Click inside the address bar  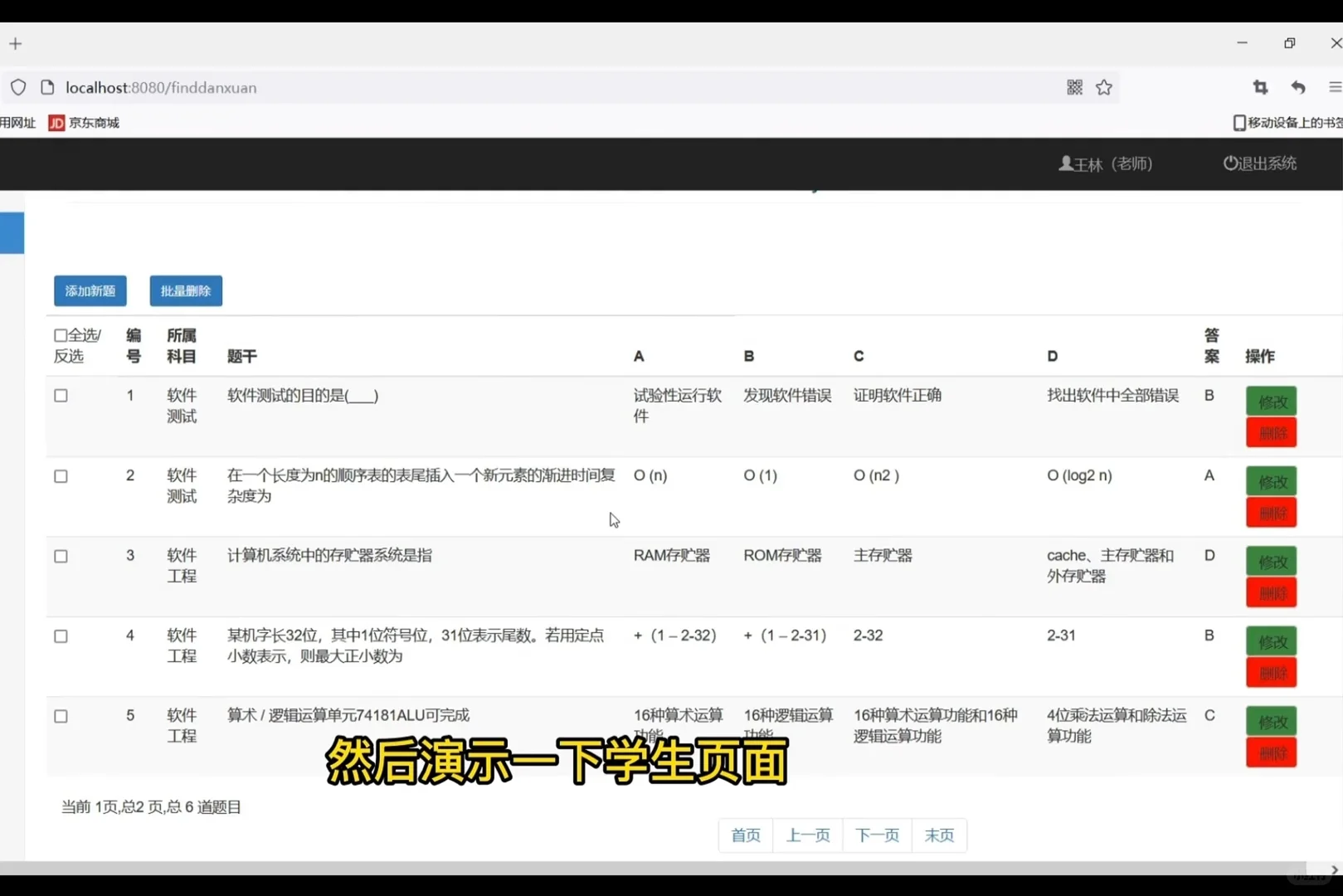pos(498,87)
